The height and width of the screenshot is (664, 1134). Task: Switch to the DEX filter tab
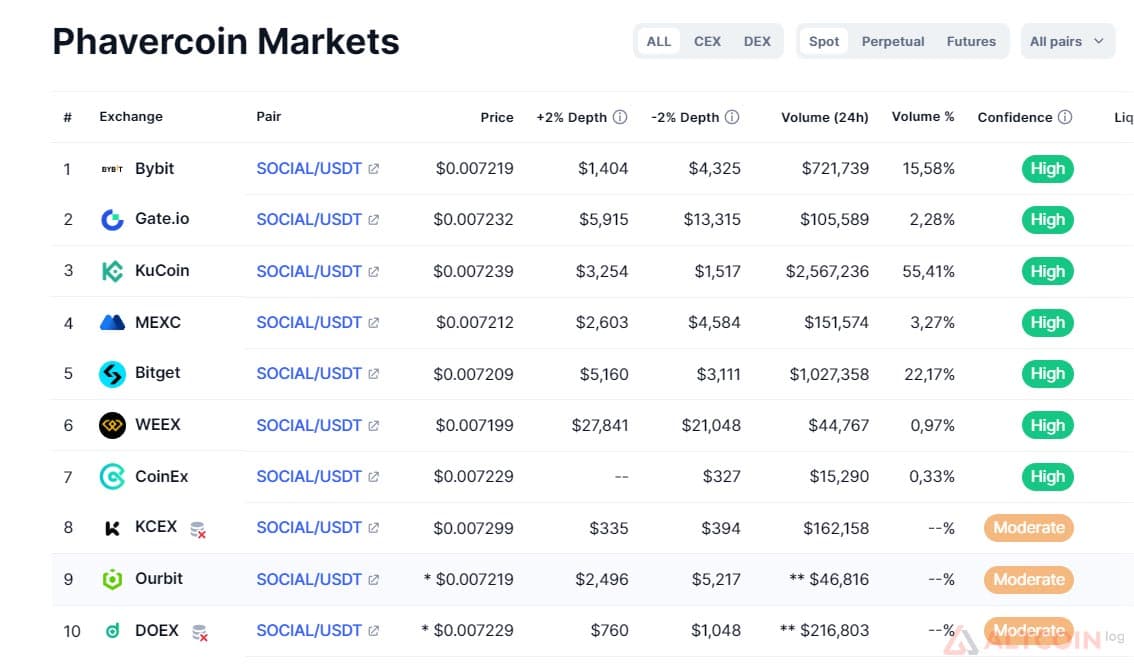(757, 41)
